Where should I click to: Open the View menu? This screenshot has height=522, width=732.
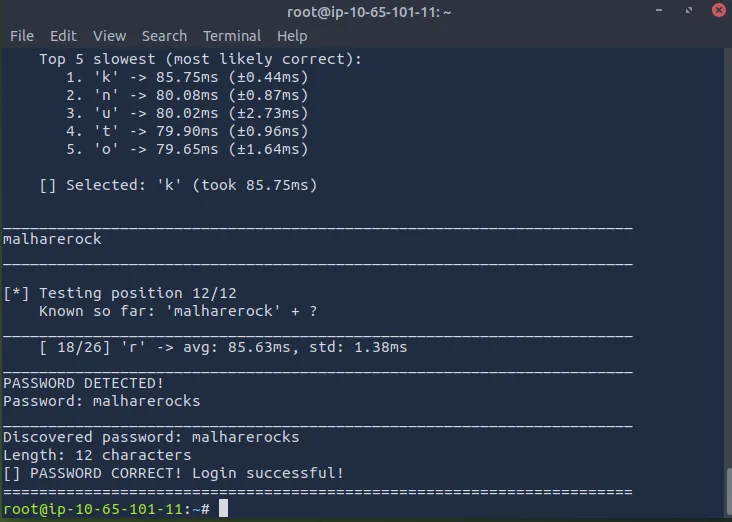(x=109, y=36)
